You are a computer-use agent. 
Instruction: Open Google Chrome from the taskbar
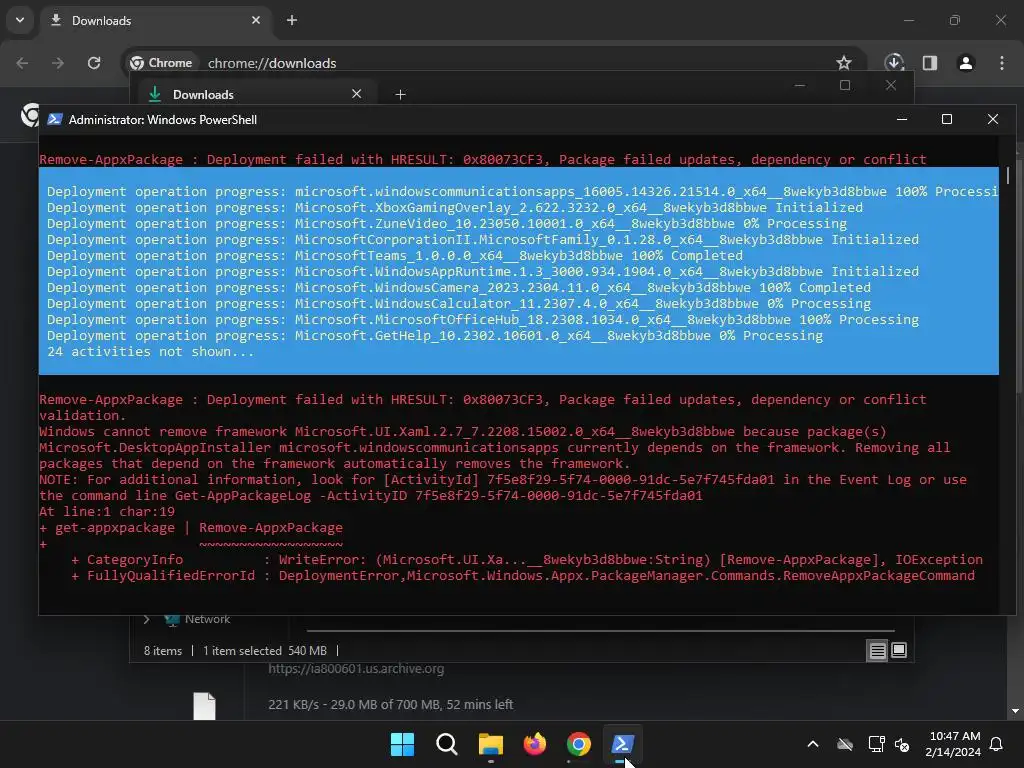pos(579,744)
